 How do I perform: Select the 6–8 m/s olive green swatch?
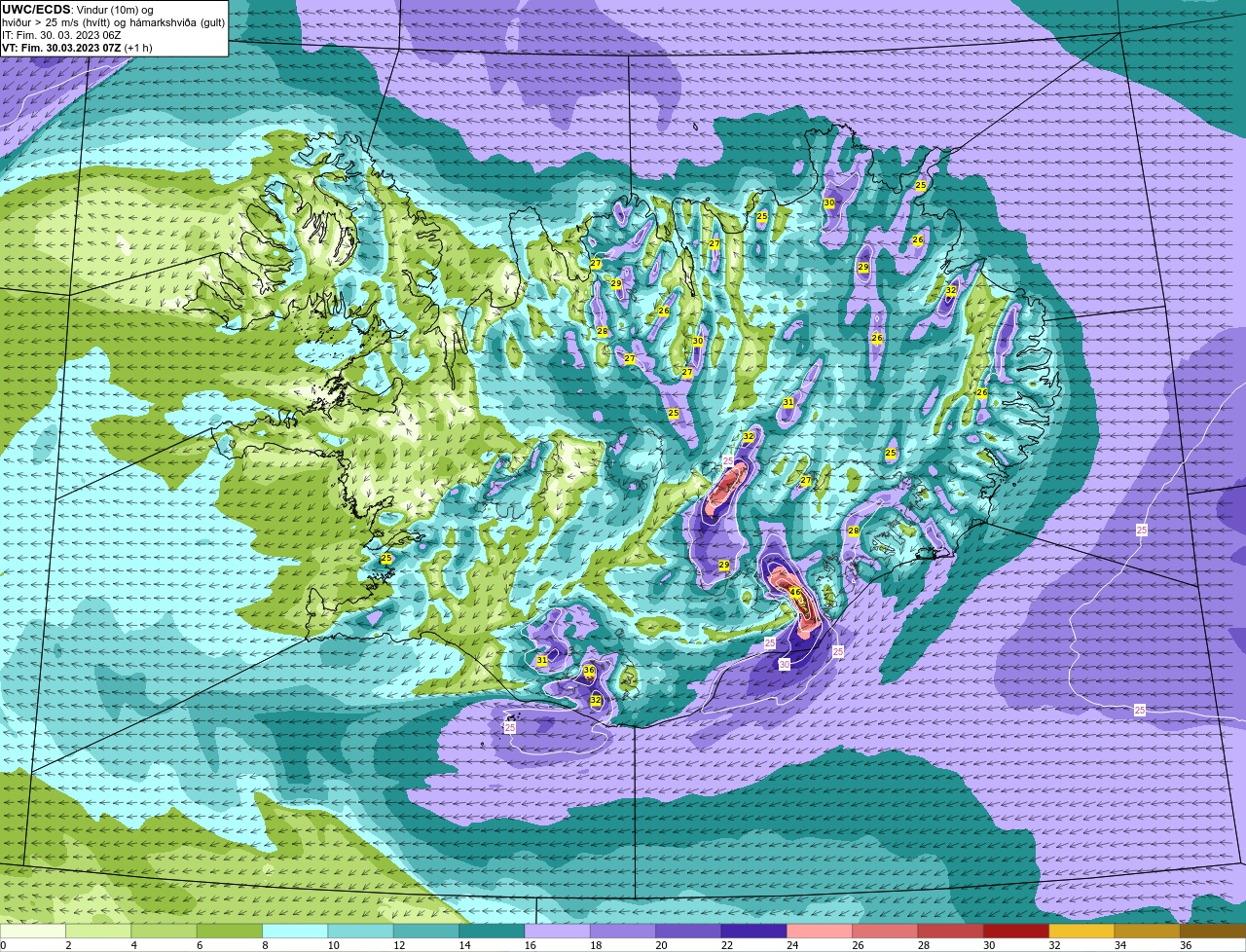click(230, 931)
